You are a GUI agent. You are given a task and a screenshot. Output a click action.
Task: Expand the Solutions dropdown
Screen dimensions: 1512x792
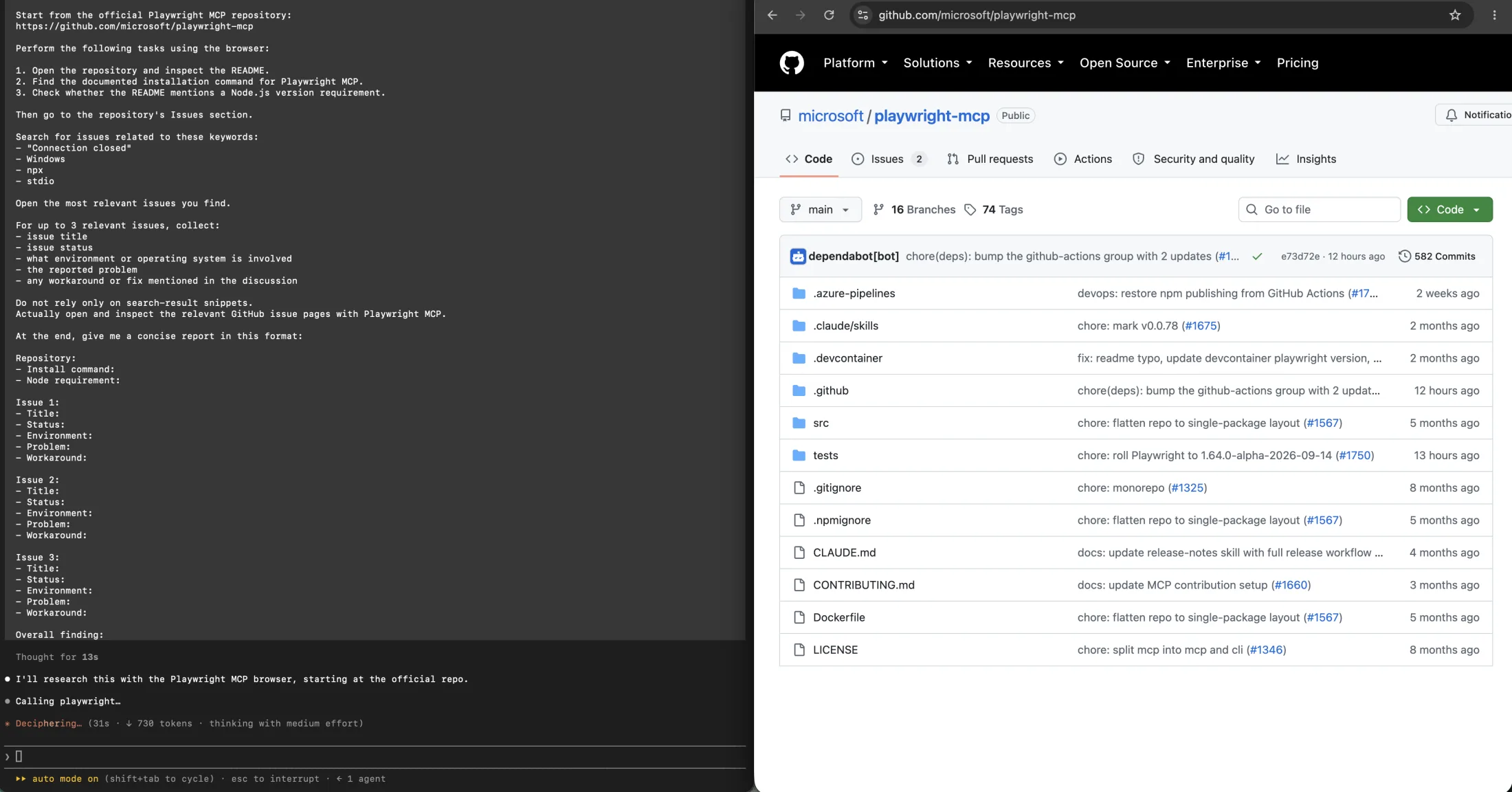(937, 63)
